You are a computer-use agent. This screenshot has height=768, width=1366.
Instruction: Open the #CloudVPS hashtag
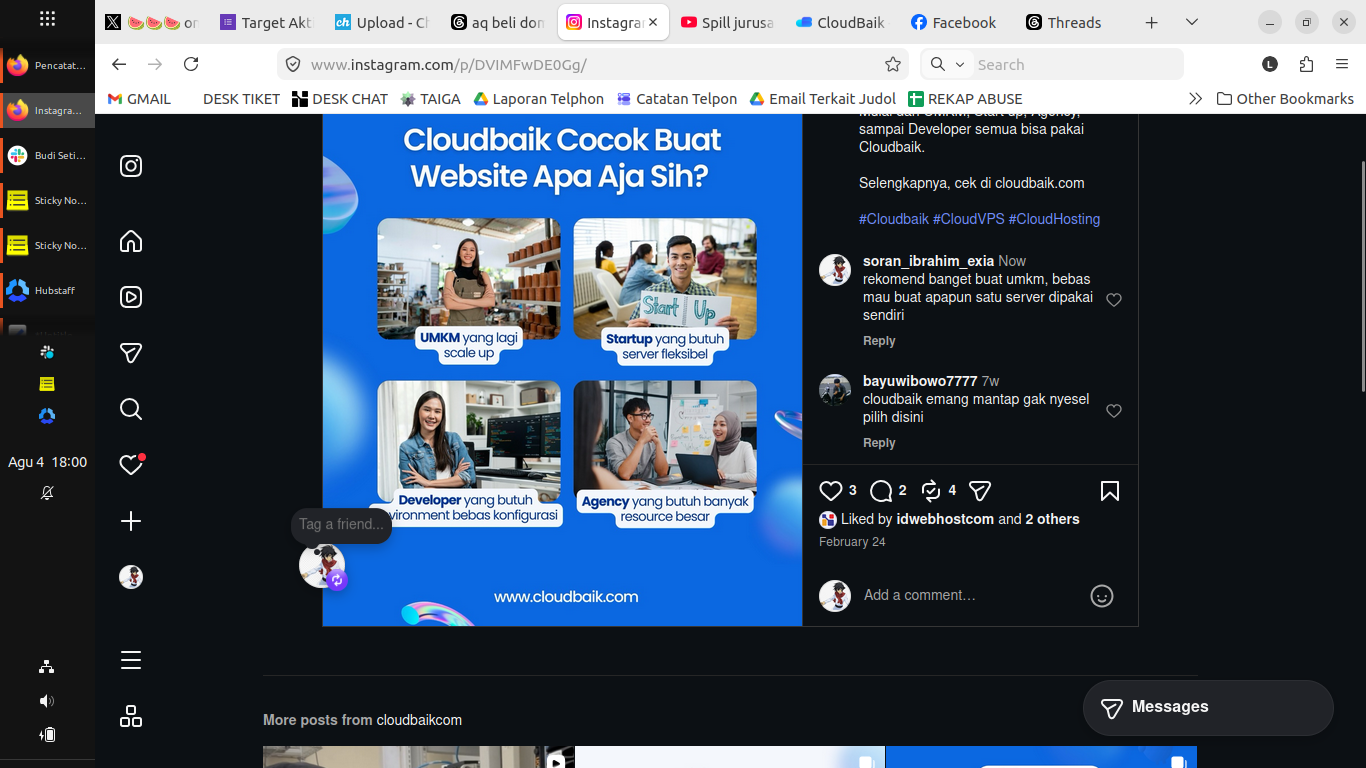coord(969,219)
